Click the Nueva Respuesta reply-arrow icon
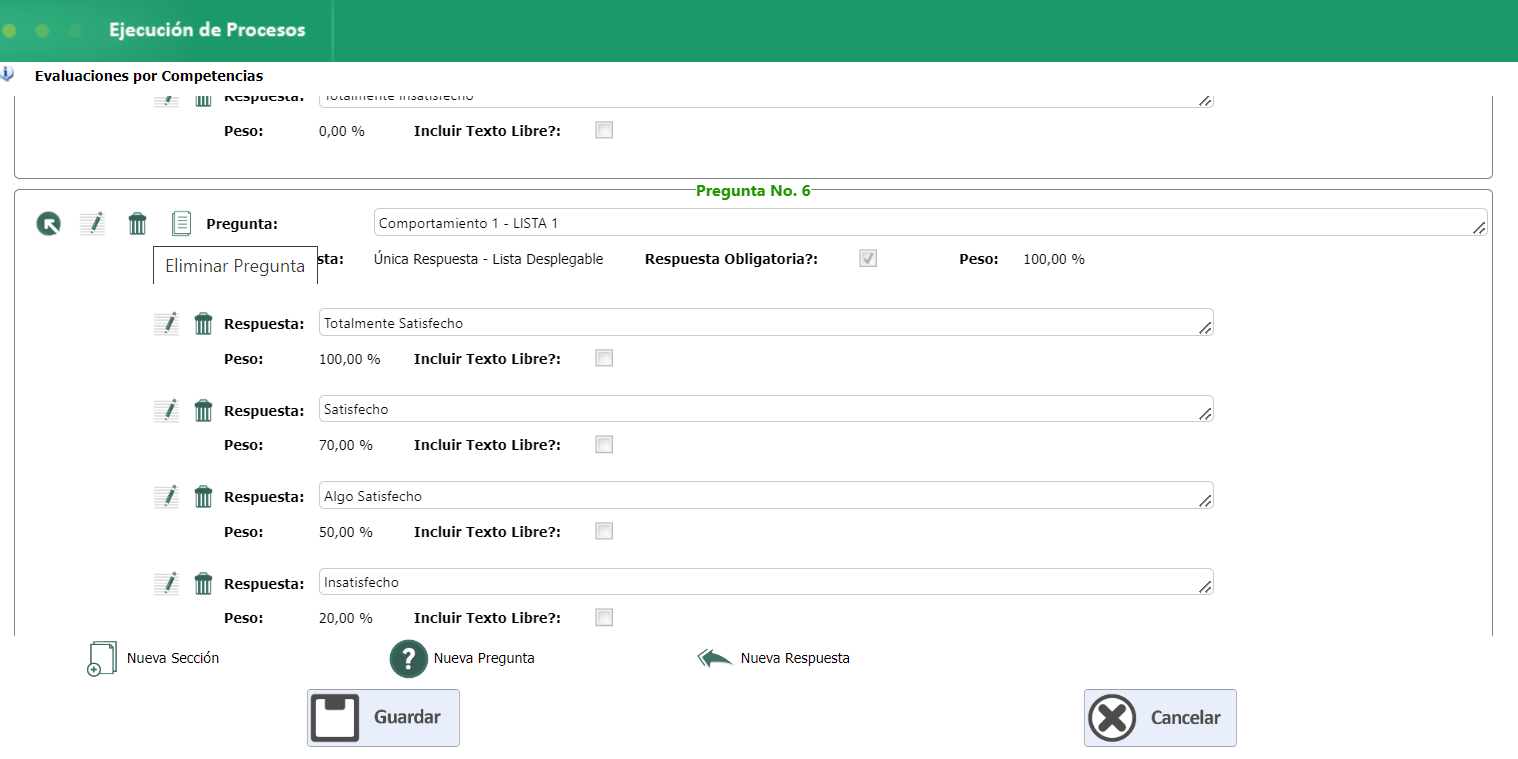This screenshot has width=1518, height=759. coord(715,658)
